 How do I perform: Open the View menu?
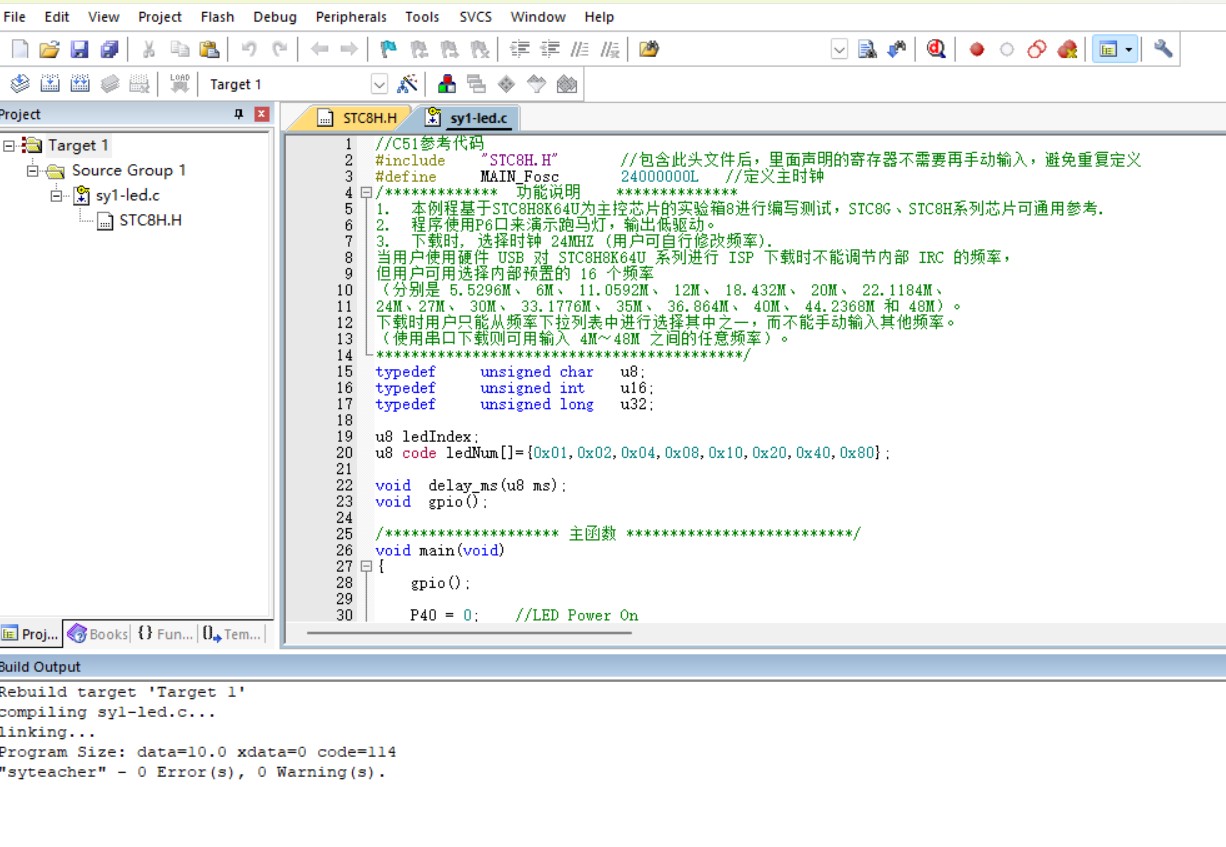pyautogui.click(x=104, y=16)
